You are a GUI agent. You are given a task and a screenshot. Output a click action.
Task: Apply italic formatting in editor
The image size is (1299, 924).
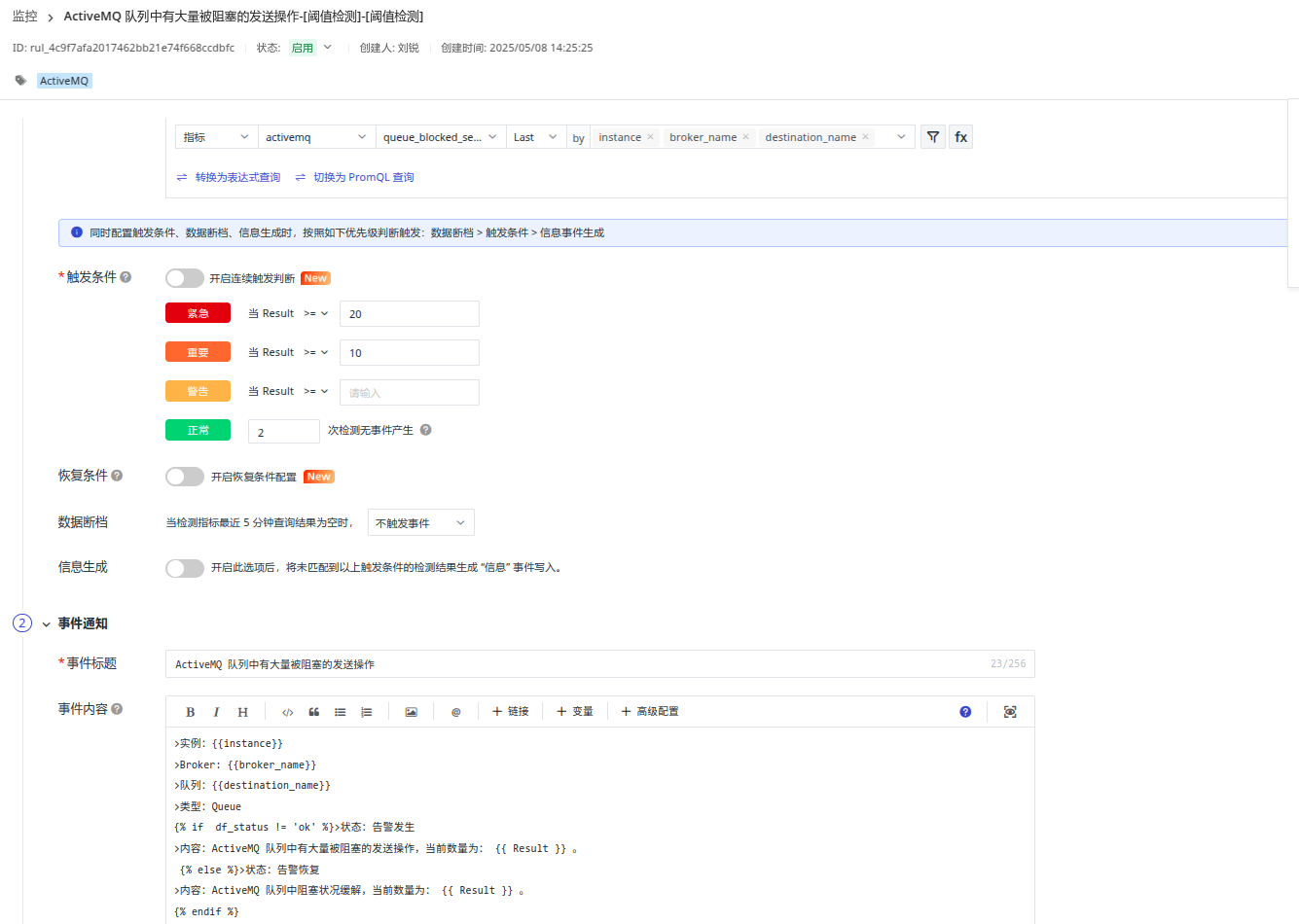[x=216, y=712]
